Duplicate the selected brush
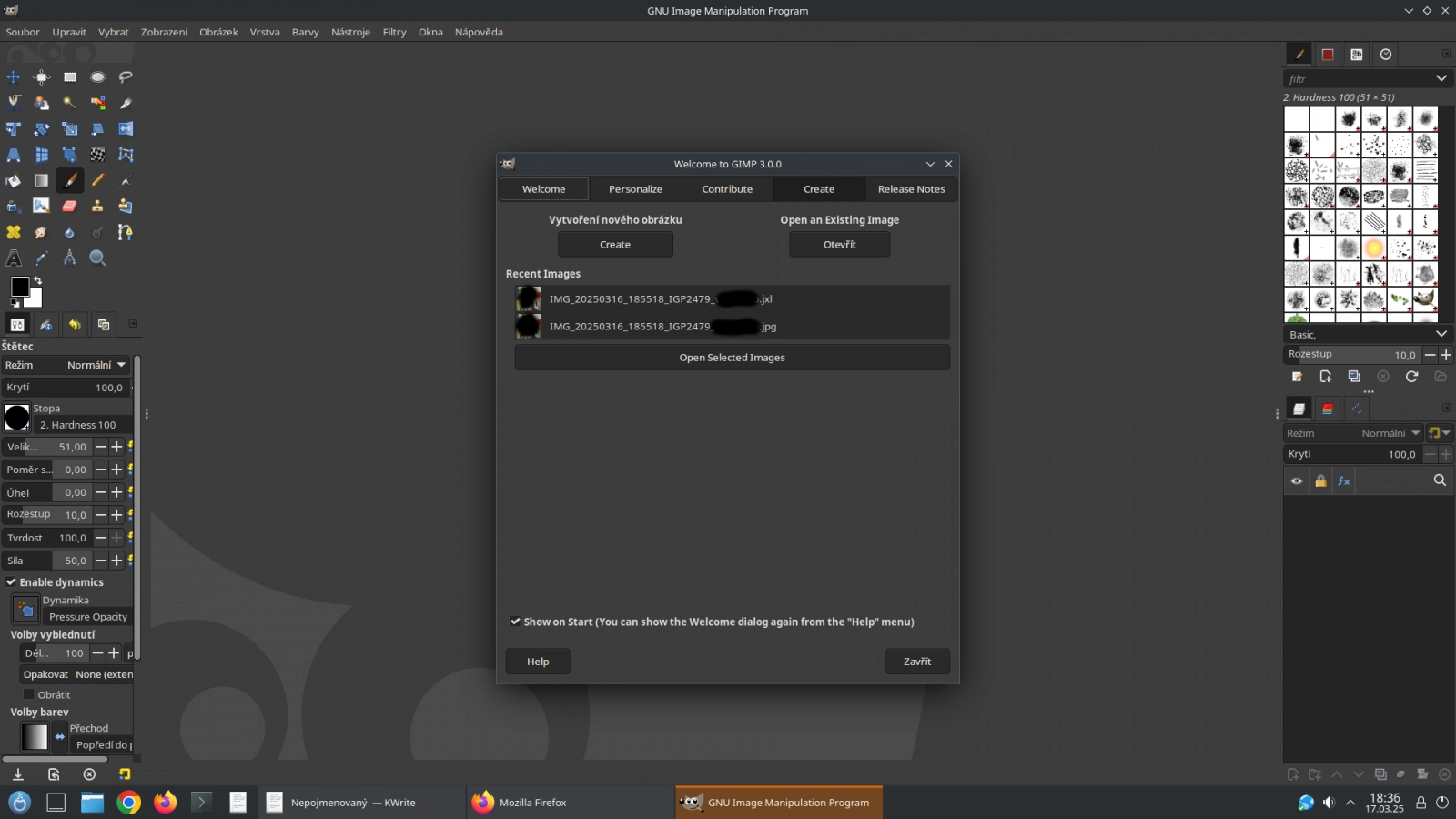 [x=1354, y=377]
